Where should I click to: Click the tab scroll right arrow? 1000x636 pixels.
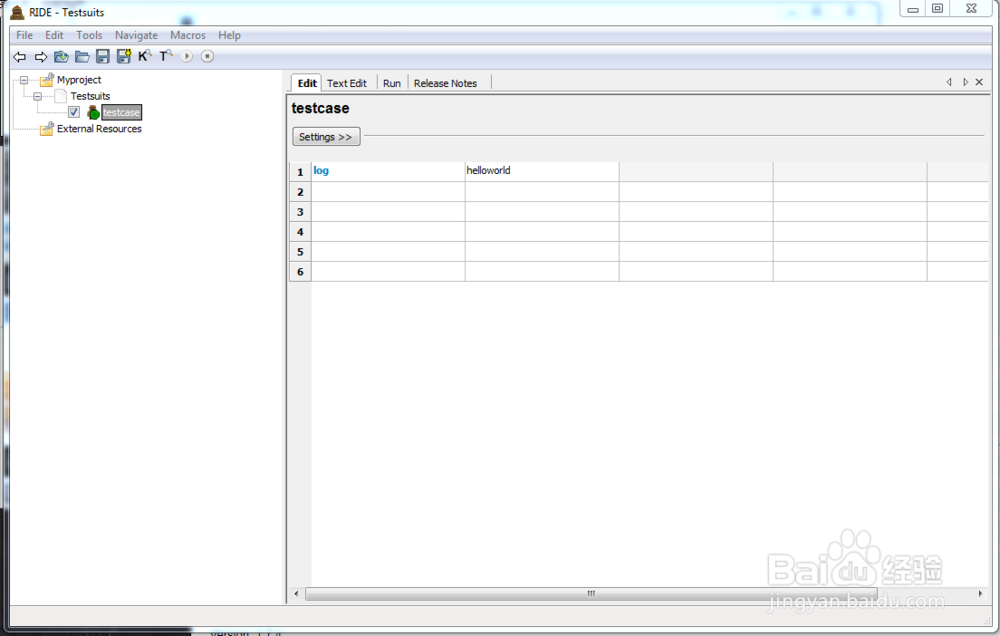tap(965, 82)
